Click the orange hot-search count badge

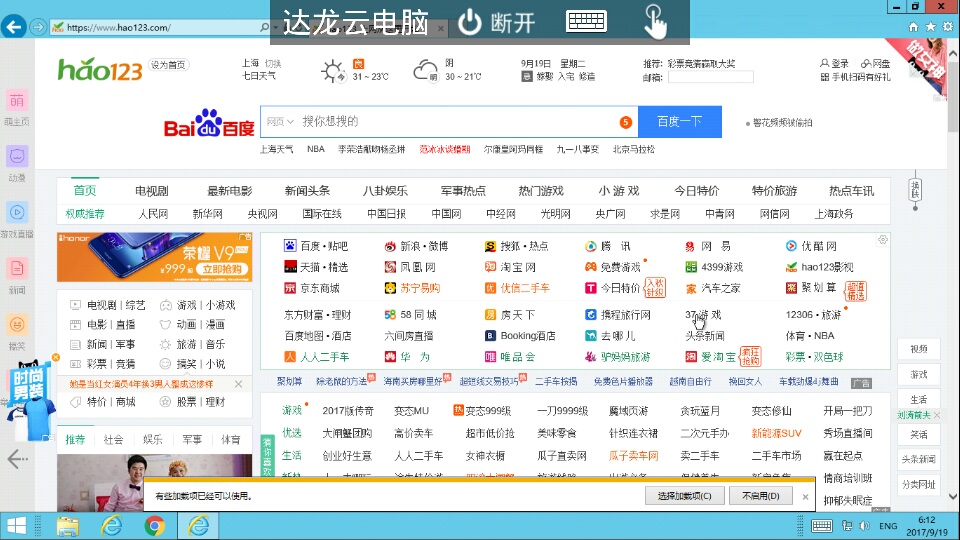(625, 122)
